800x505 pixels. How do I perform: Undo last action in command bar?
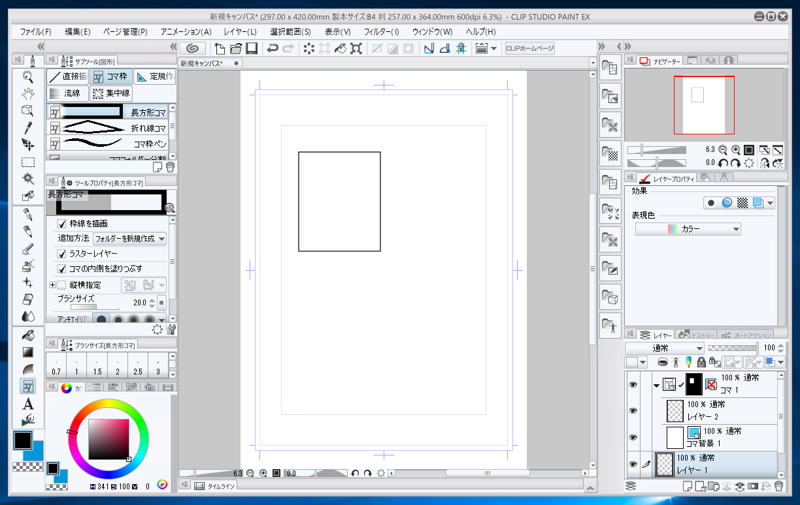pos(272,48)
